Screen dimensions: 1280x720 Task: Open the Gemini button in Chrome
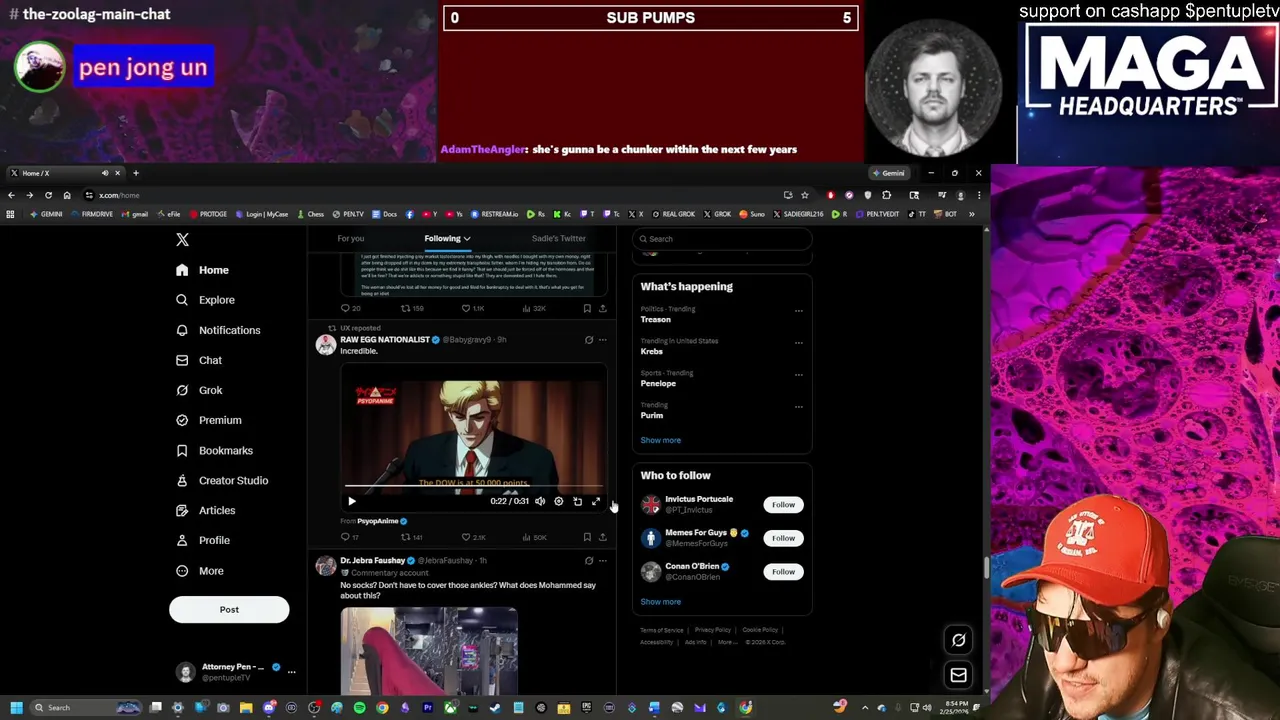888,174
